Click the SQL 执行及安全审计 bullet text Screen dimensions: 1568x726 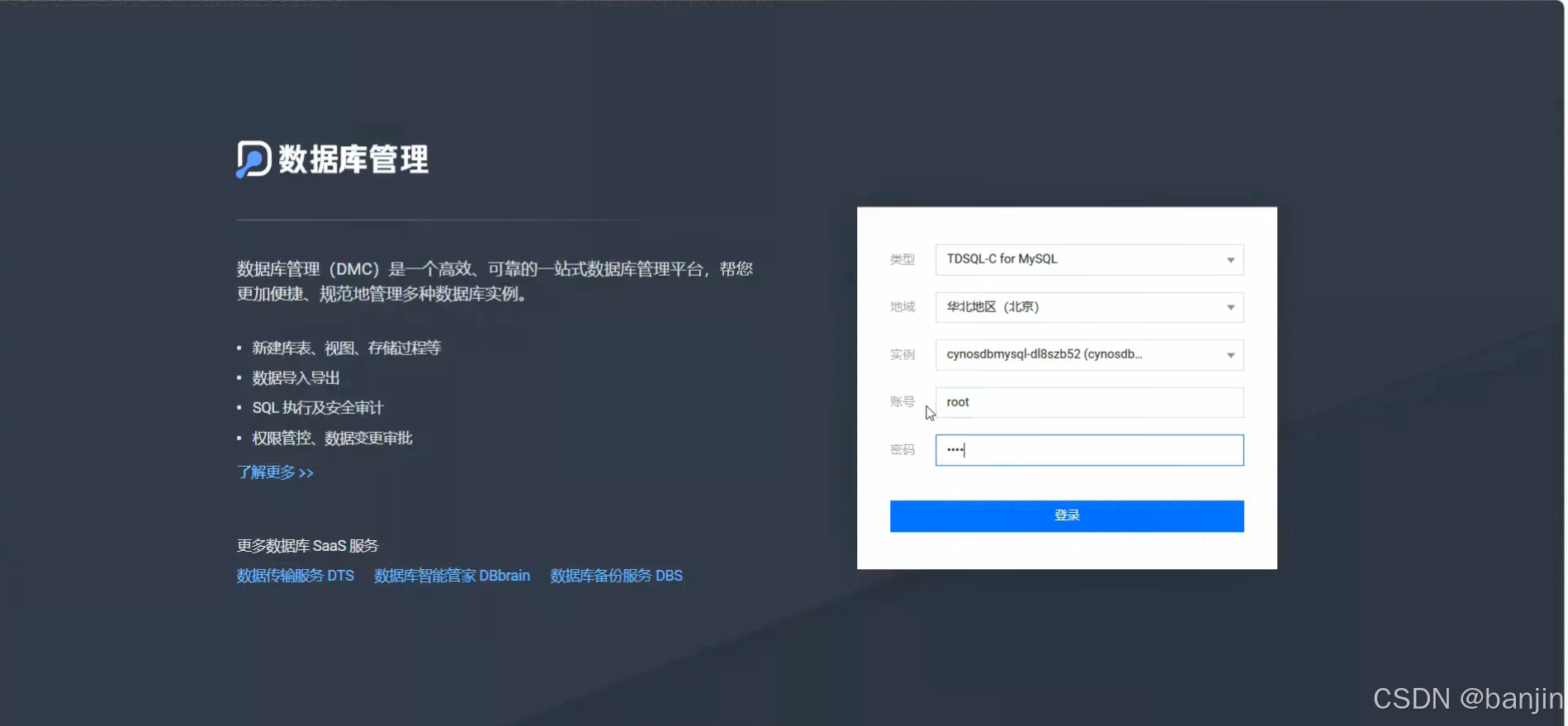pyautogui.click(x=318, y=408)
